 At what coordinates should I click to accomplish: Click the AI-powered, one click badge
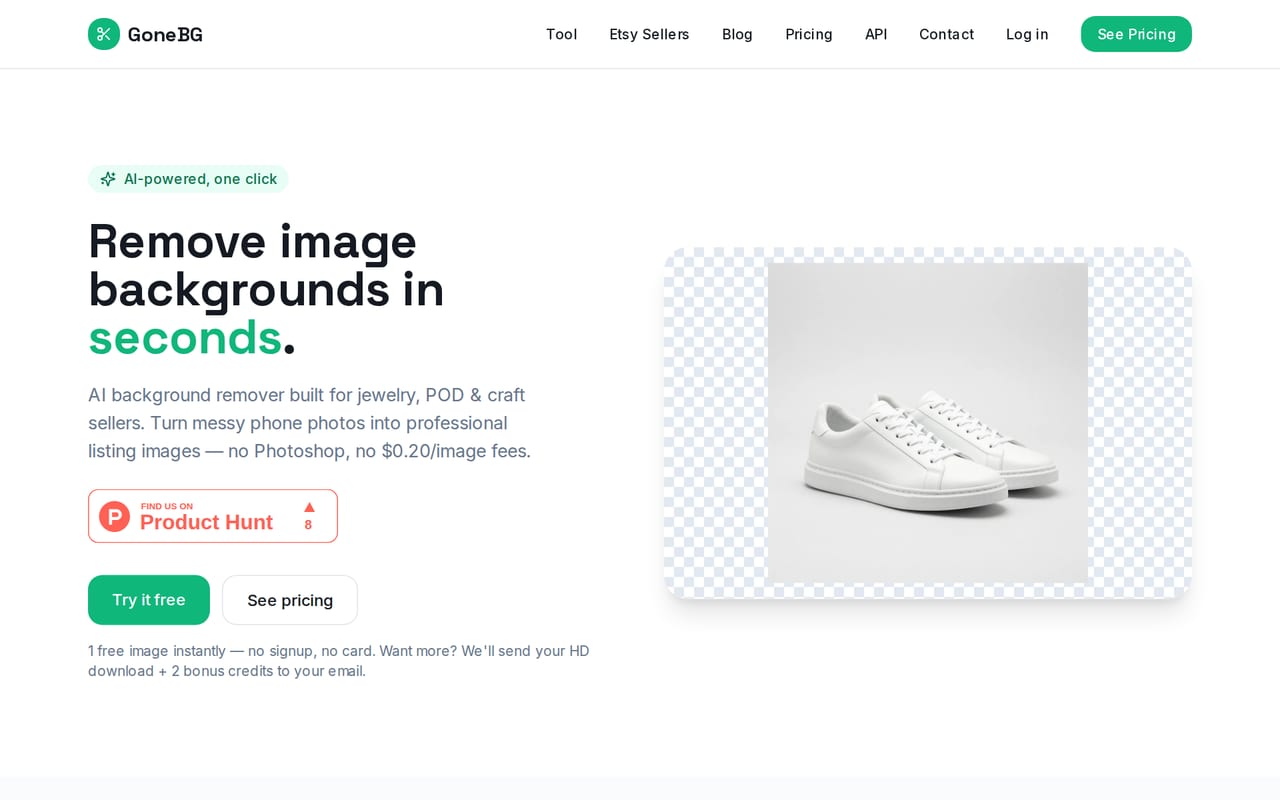click(188, 179)
